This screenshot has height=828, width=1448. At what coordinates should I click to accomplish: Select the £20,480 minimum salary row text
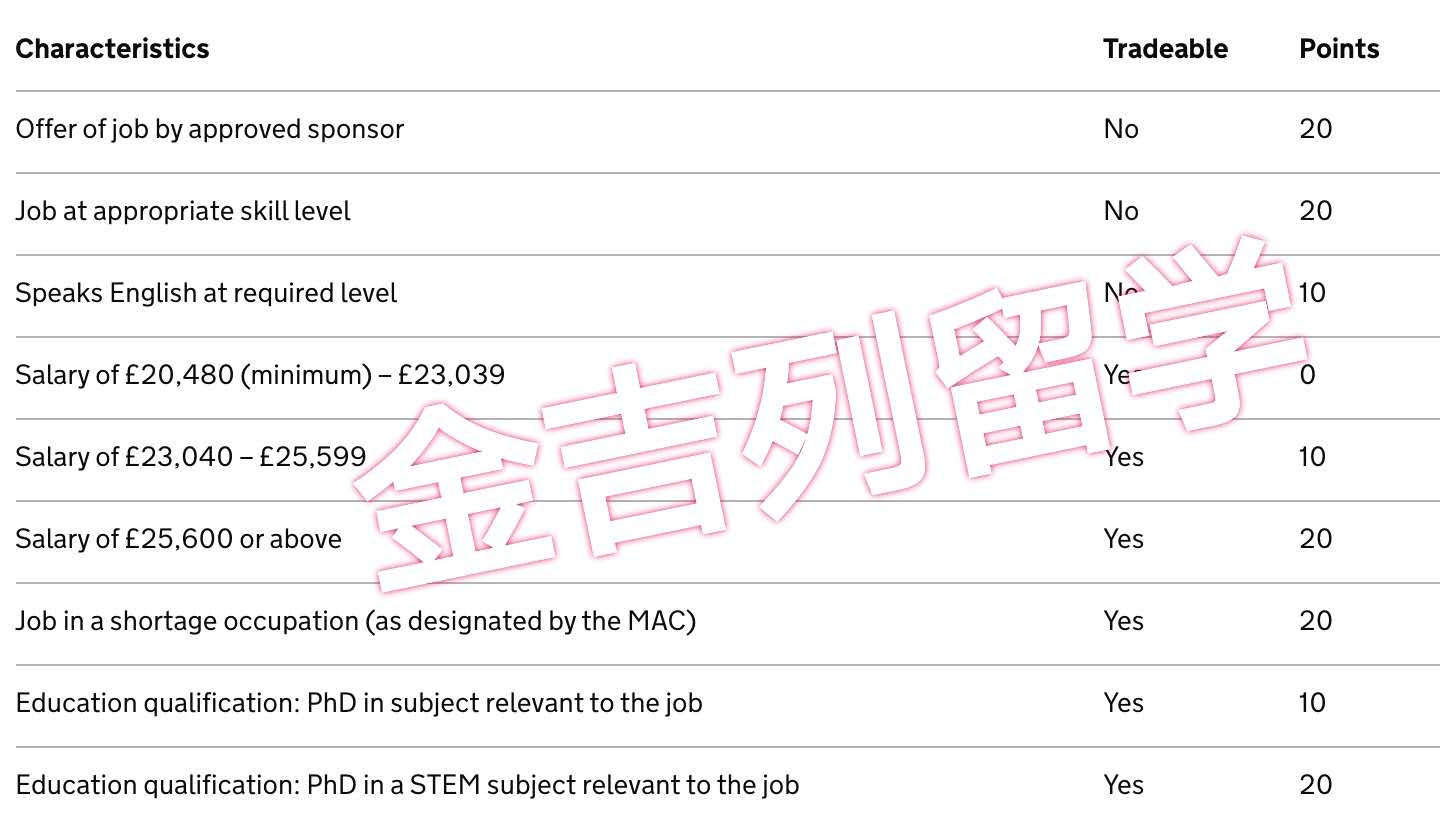[x=260, y=375]
